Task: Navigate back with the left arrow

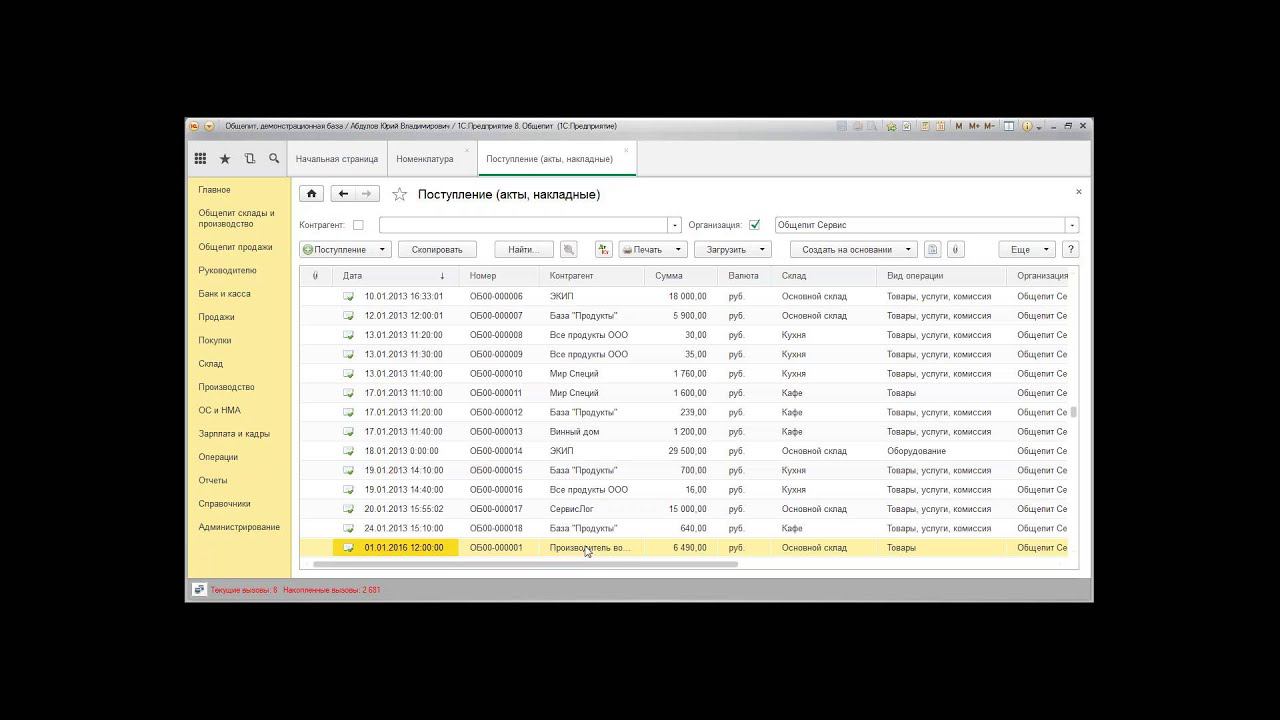Action: tap(343, 194)
